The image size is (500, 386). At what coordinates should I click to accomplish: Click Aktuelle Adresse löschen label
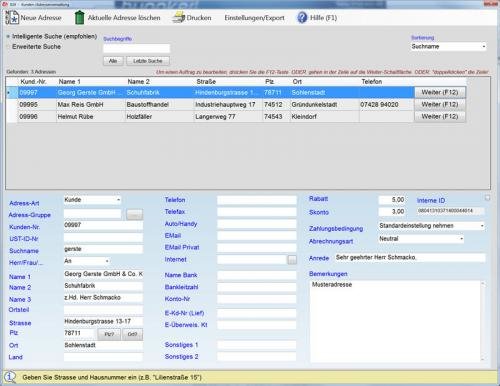(x=124, y=18)
